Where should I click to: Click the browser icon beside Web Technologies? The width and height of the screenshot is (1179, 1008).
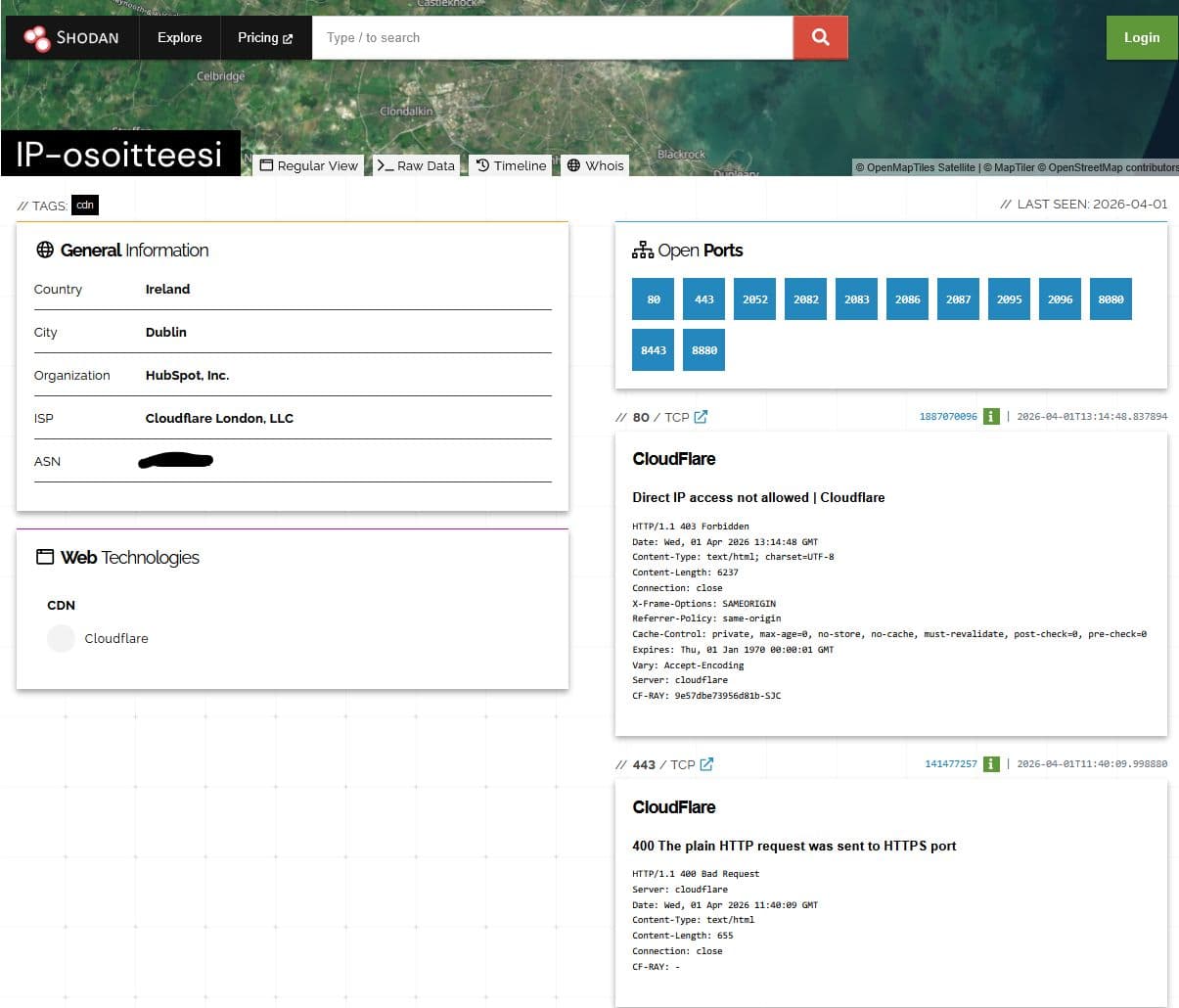click(x=45, y=556)
